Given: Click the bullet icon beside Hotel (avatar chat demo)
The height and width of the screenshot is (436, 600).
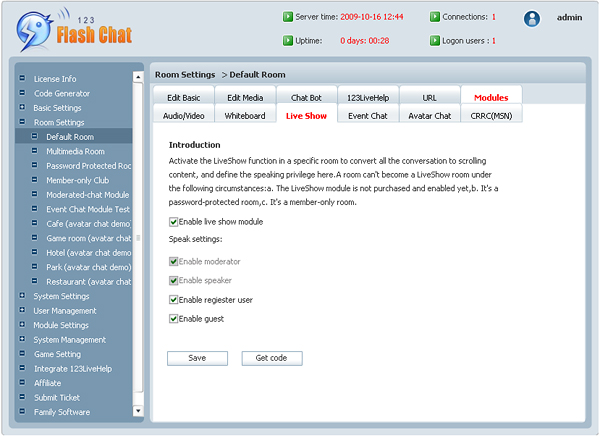Looking at the screenshot, I should (34, 252).
